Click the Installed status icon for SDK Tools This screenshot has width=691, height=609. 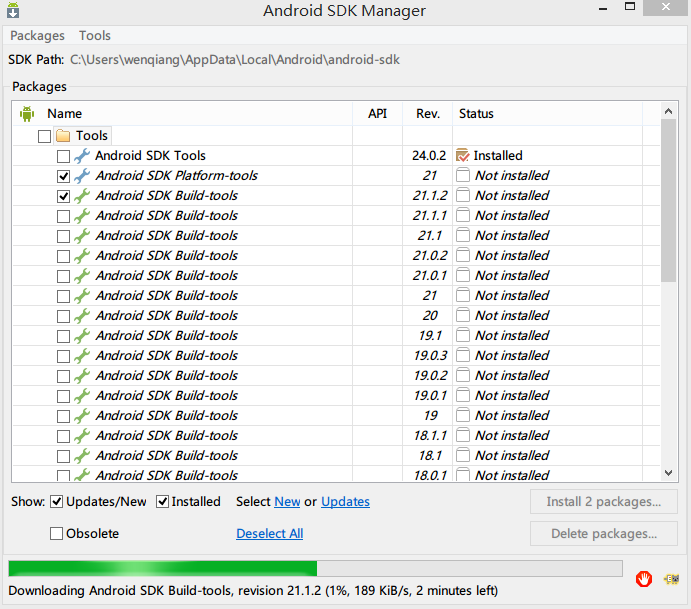[463, 156]
